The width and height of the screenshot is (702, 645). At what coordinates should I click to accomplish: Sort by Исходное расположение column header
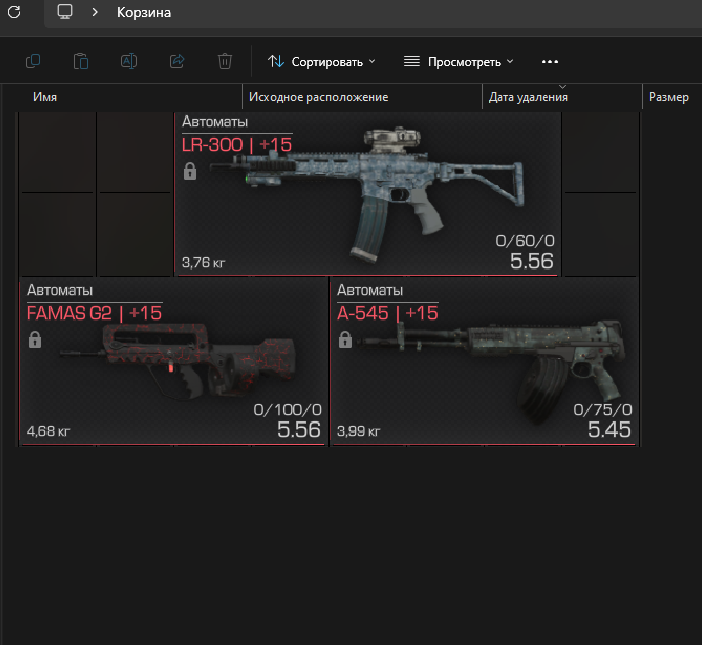click(x=319, y=97)
